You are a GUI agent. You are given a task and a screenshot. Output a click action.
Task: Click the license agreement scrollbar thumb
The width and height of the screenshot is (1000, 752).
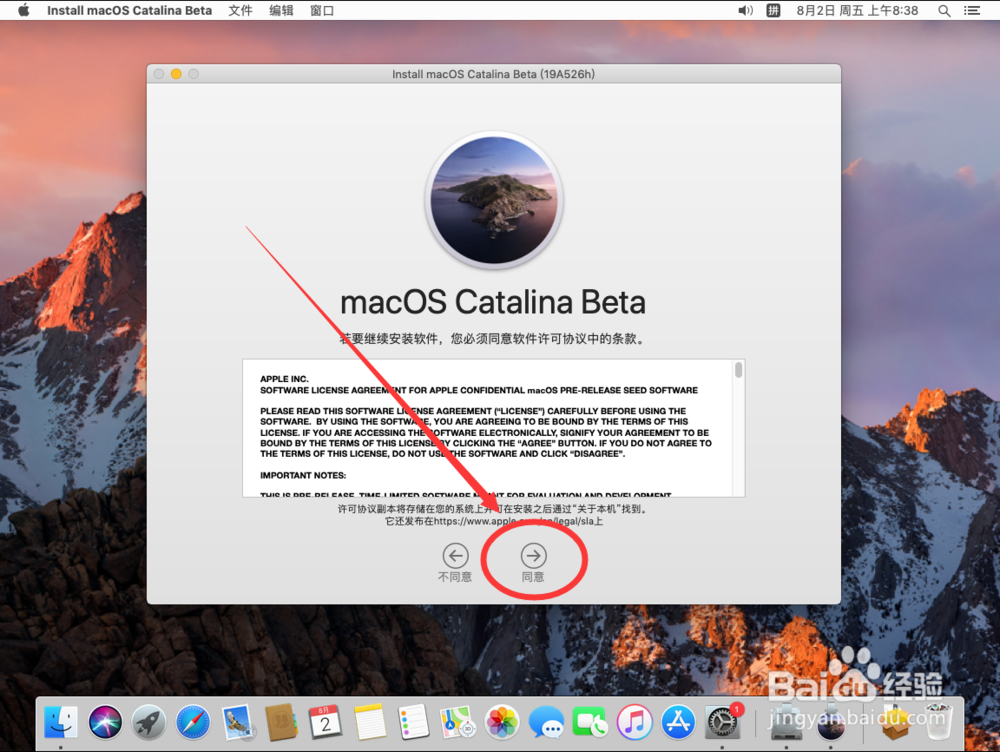(739, 370)
